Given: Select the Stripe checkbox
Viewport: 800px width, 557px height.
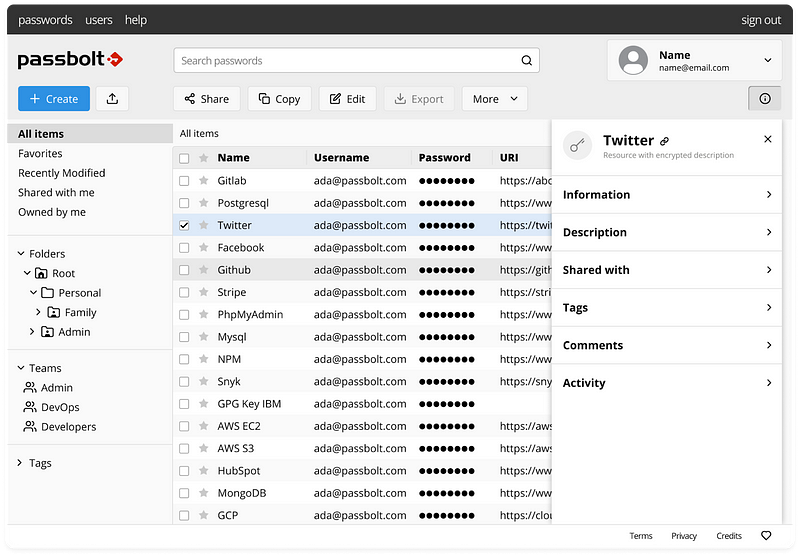Looking at the screenshot, I should pos(184,292).
